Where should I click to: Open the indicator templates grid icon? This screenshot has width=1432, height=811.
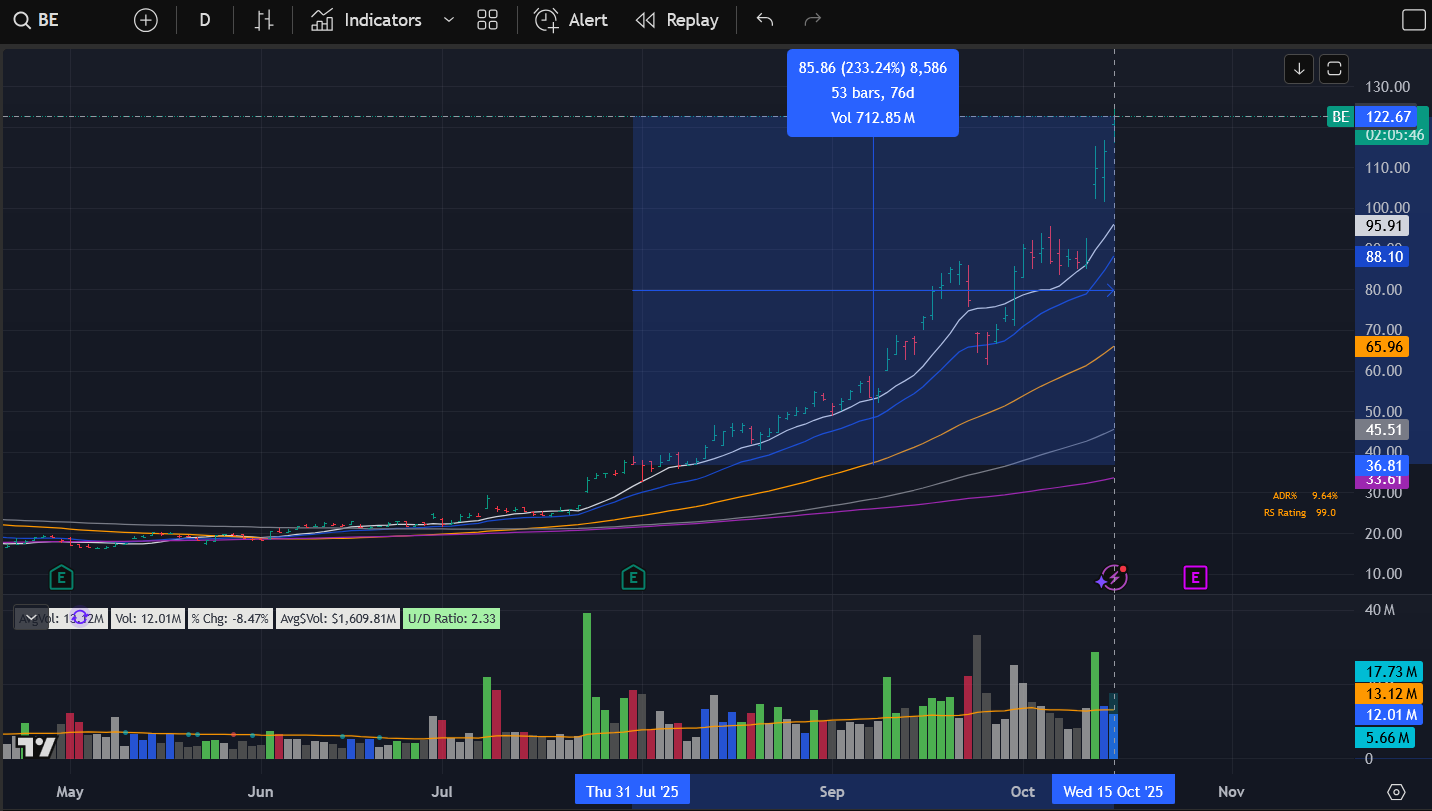(487, 20)
